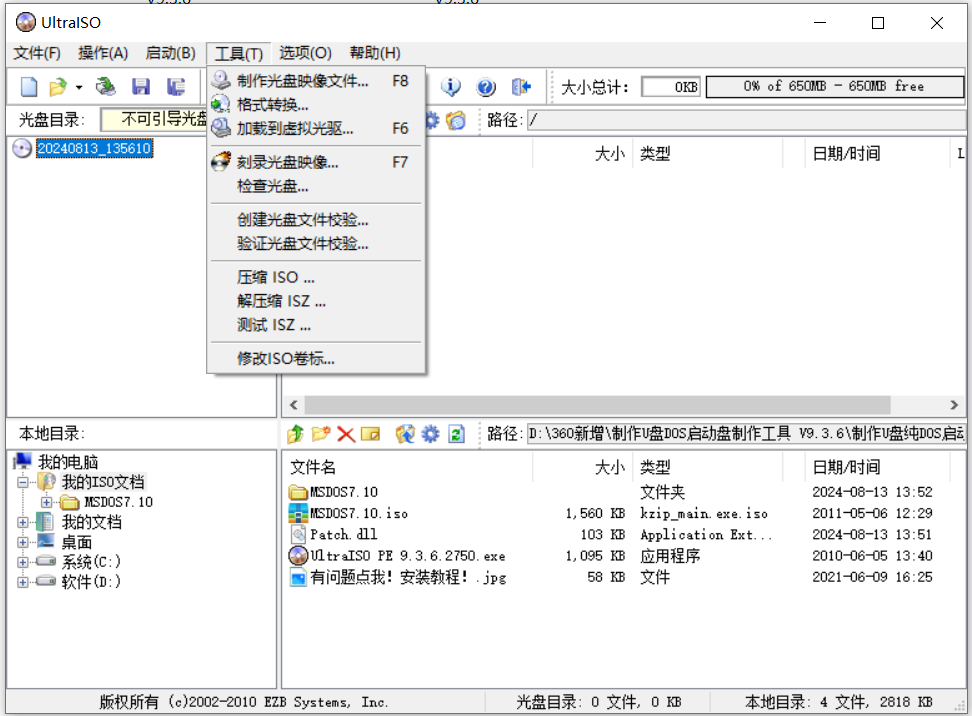
Task: Click the format conversion menu icon
Action: (x=221, y=104)
